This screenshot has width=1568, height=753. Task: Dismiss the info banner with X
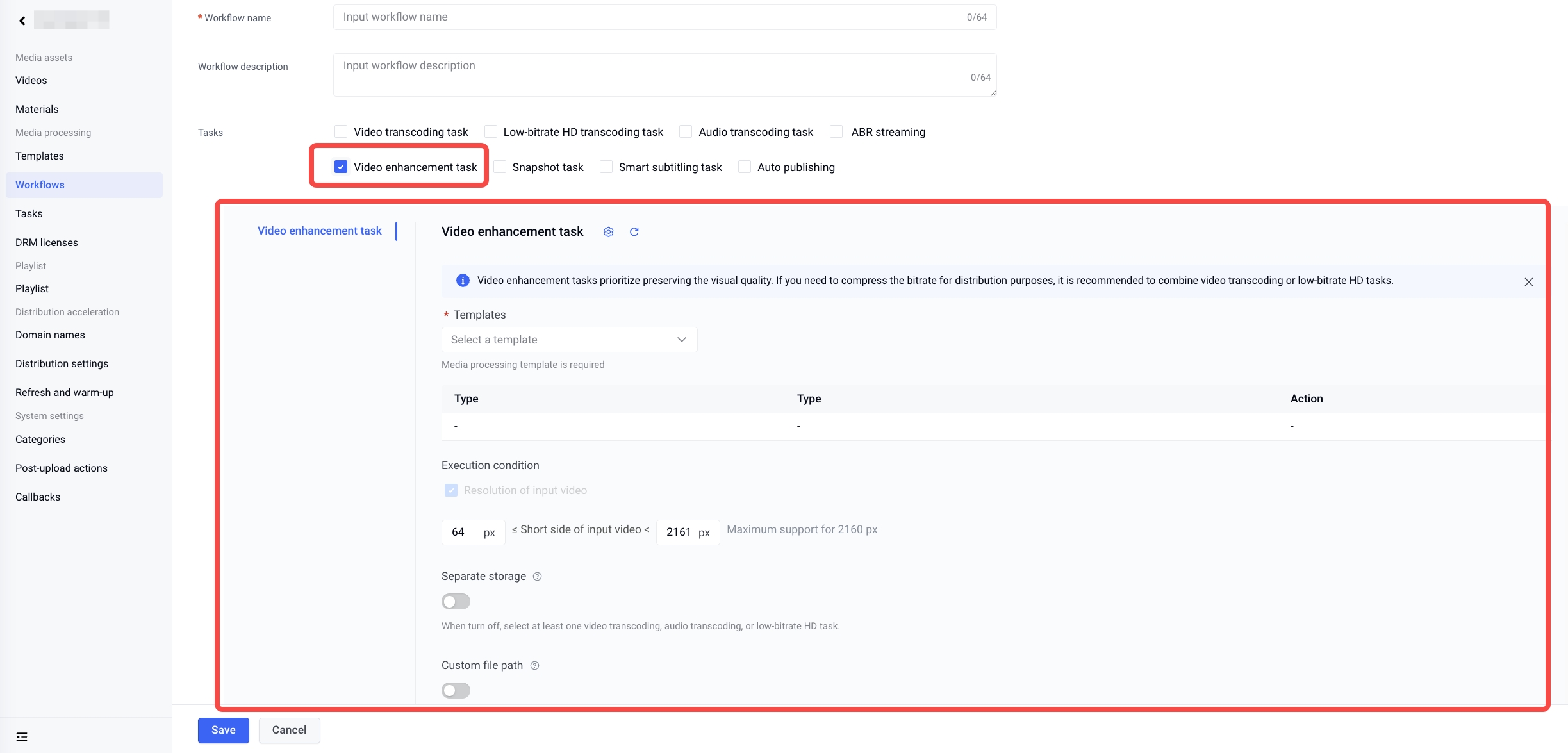(x=1528, y=282)
